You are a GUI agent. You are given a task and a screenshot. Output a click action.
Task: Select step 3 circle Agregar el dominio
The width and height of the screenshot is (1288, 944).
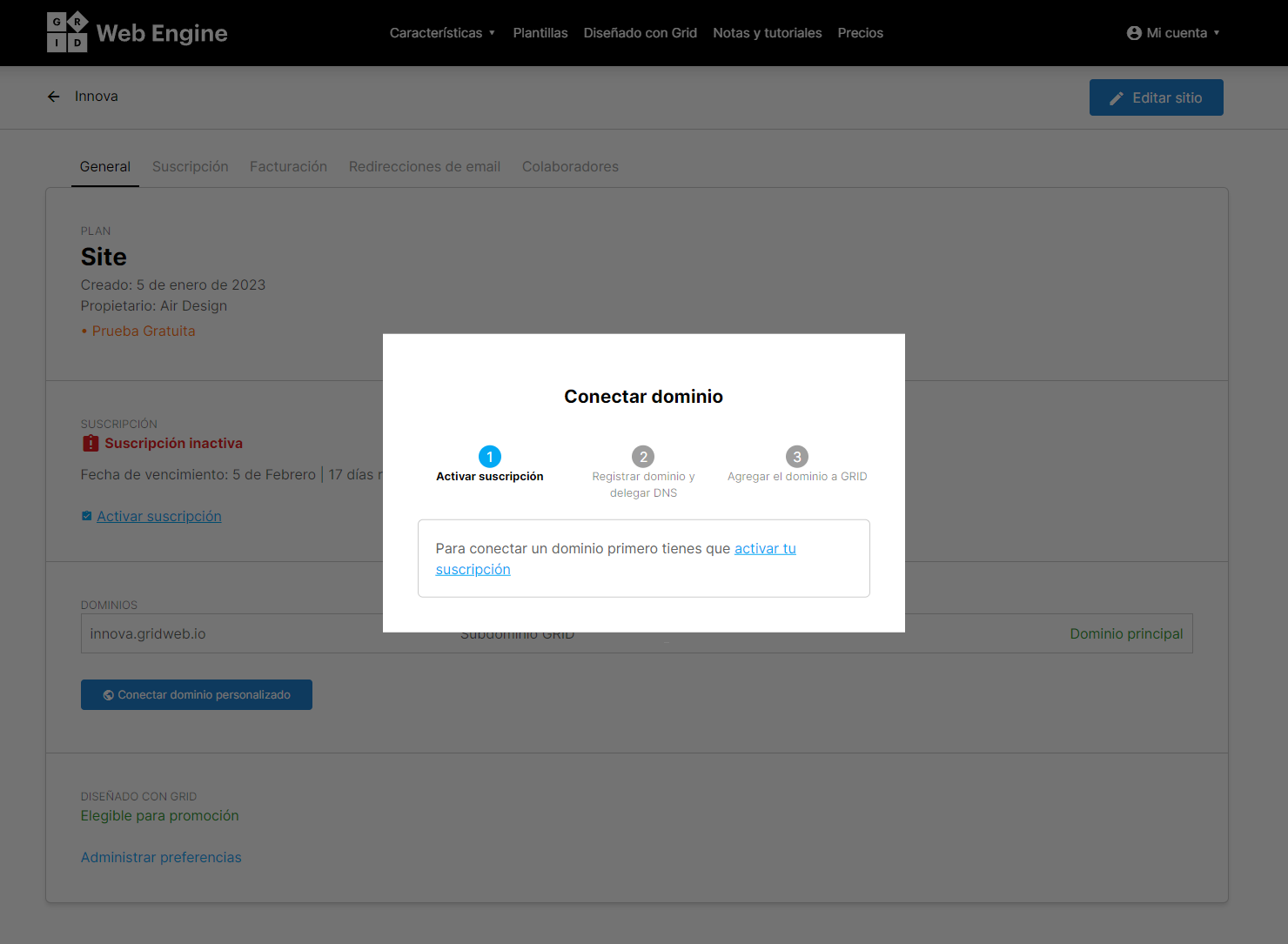(x=797, y=457)
